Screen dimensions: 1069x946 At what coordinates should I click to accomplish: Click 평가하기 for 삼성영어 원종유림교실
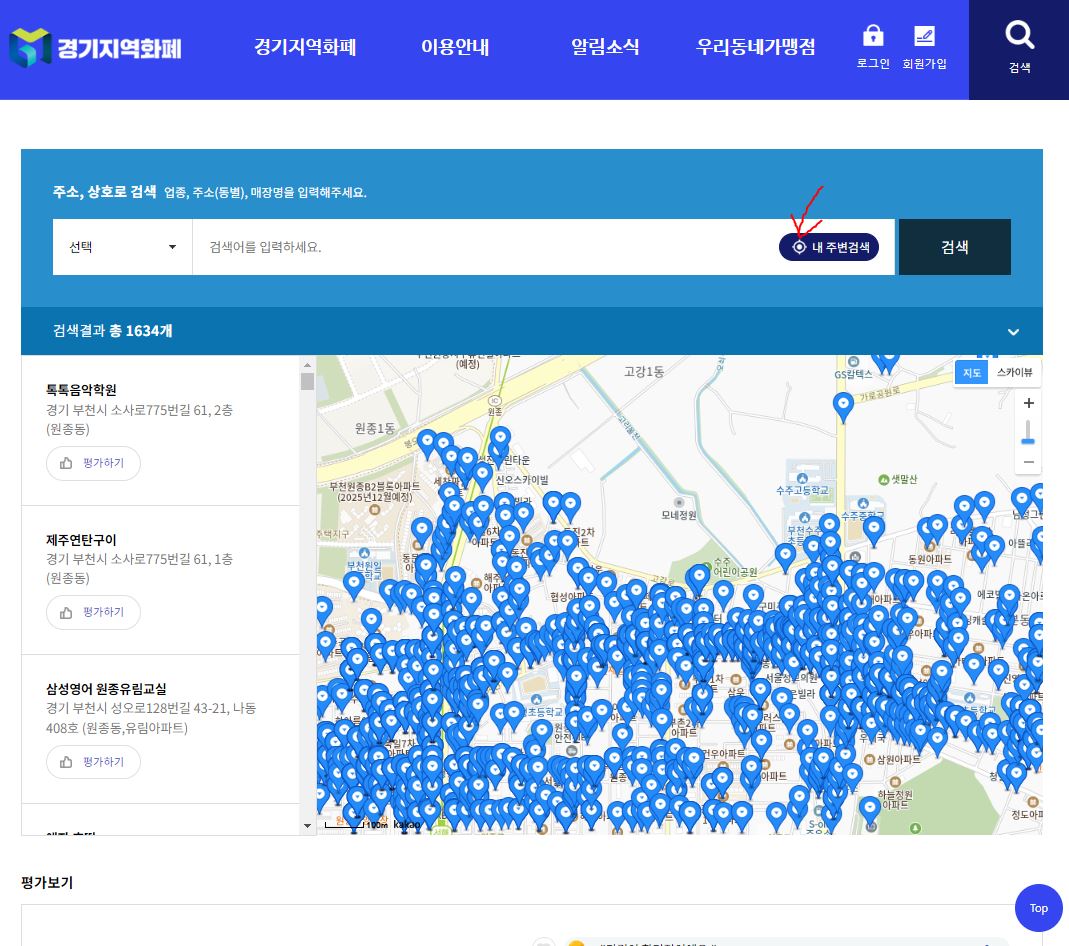93,762
